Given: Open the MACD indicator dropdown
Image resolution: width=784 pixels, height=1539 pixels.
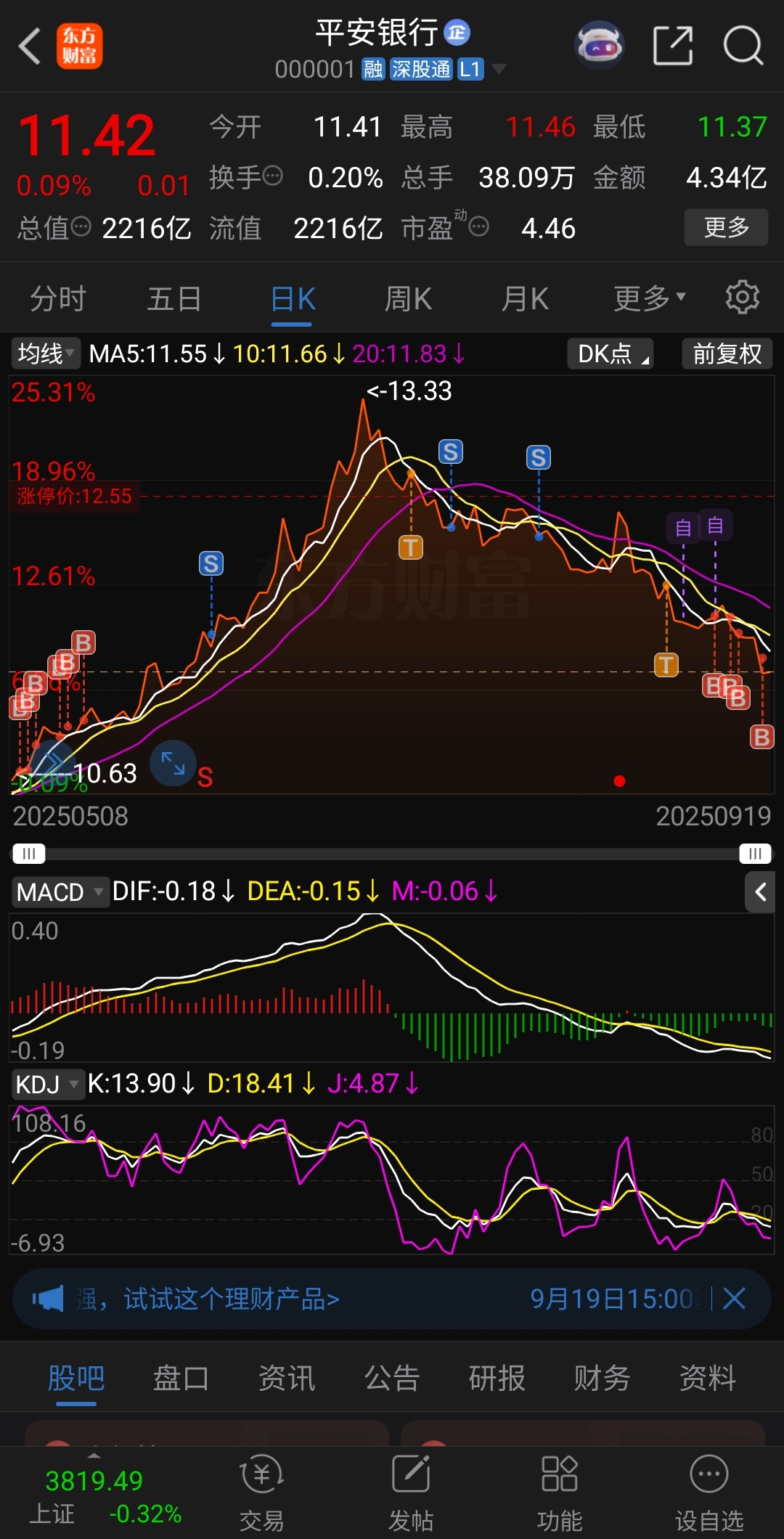Looking at the screenshot, I should click(60, 891).
